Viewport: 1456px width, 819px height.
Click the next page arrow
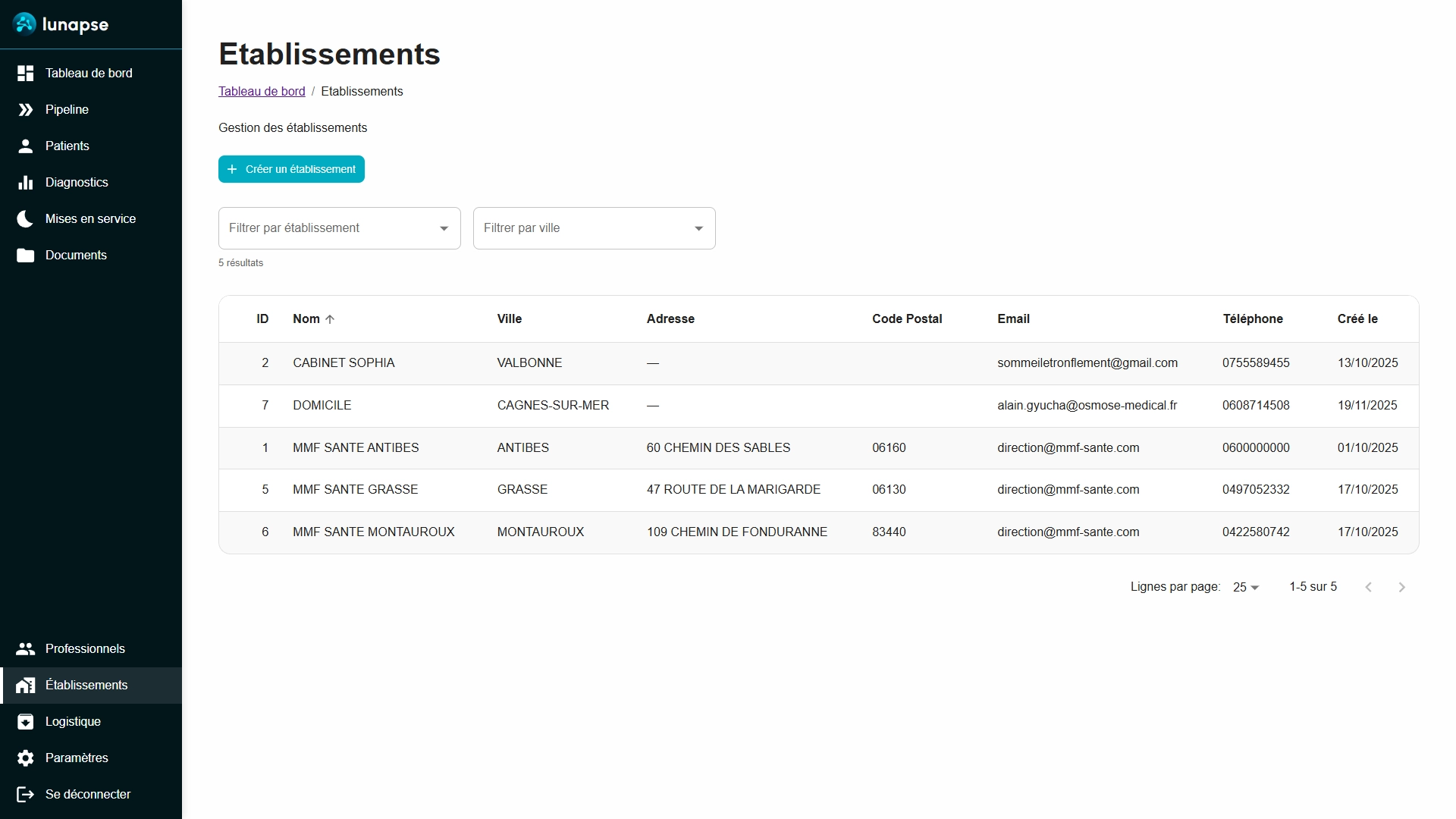click(1401, 588)
